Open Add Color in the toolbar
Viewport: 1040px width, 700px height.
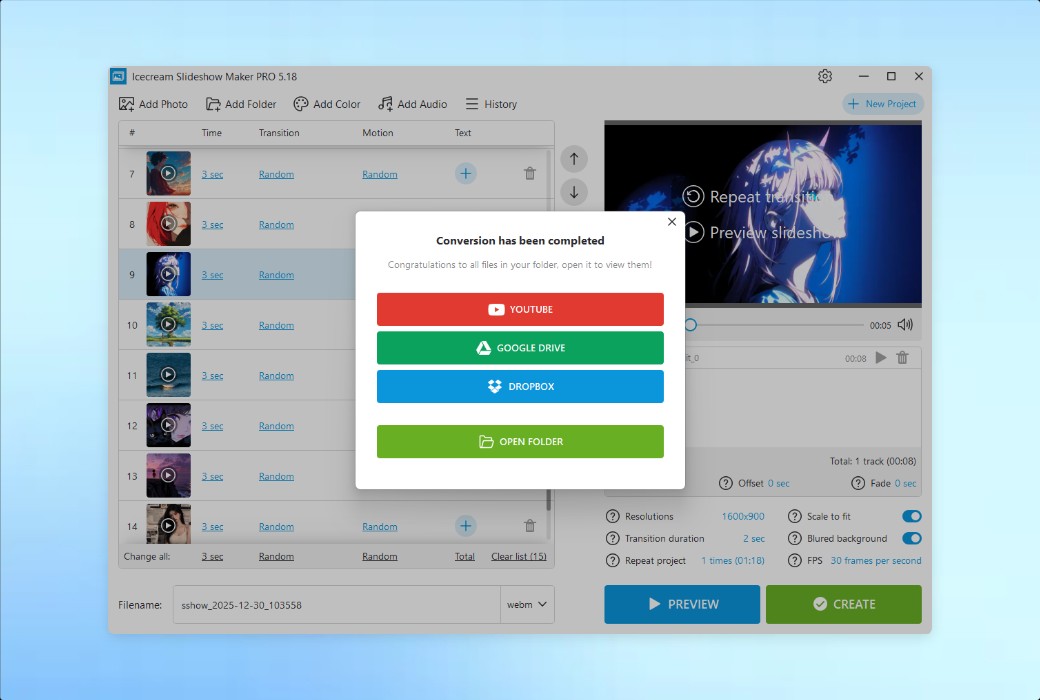(327, 103)
